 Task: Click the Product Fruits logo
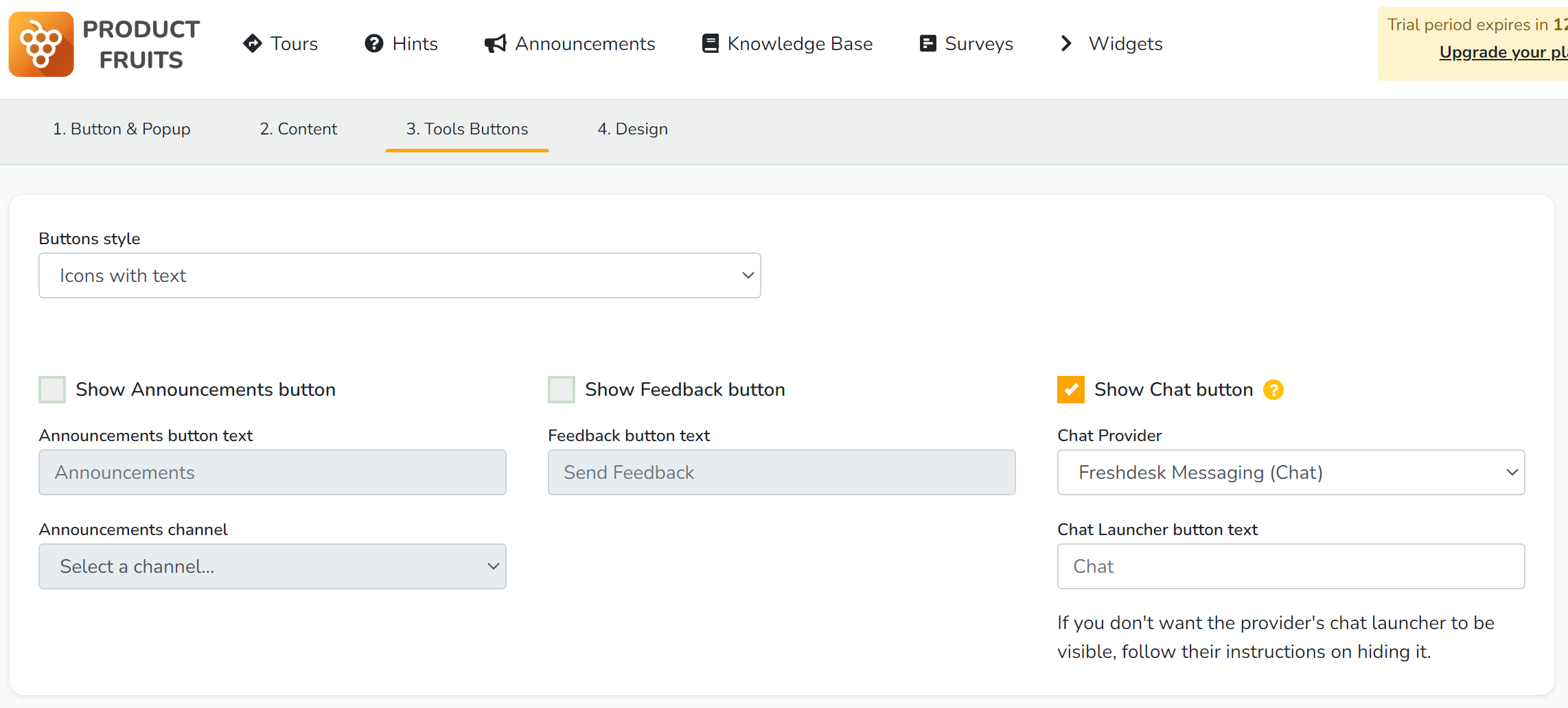click(x=41, y=43)
